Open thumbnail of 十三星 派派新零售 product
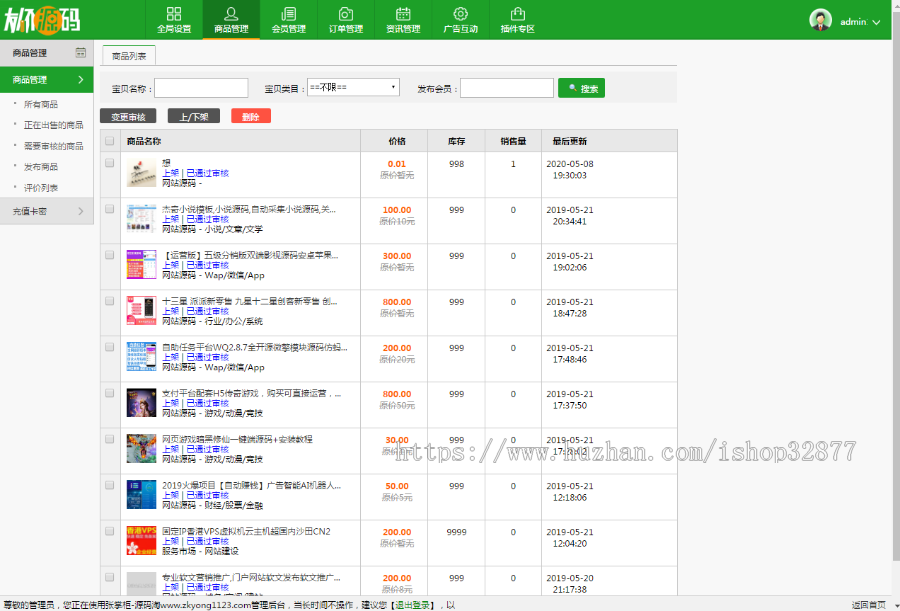900x611 pixels. tap(141, 310)
